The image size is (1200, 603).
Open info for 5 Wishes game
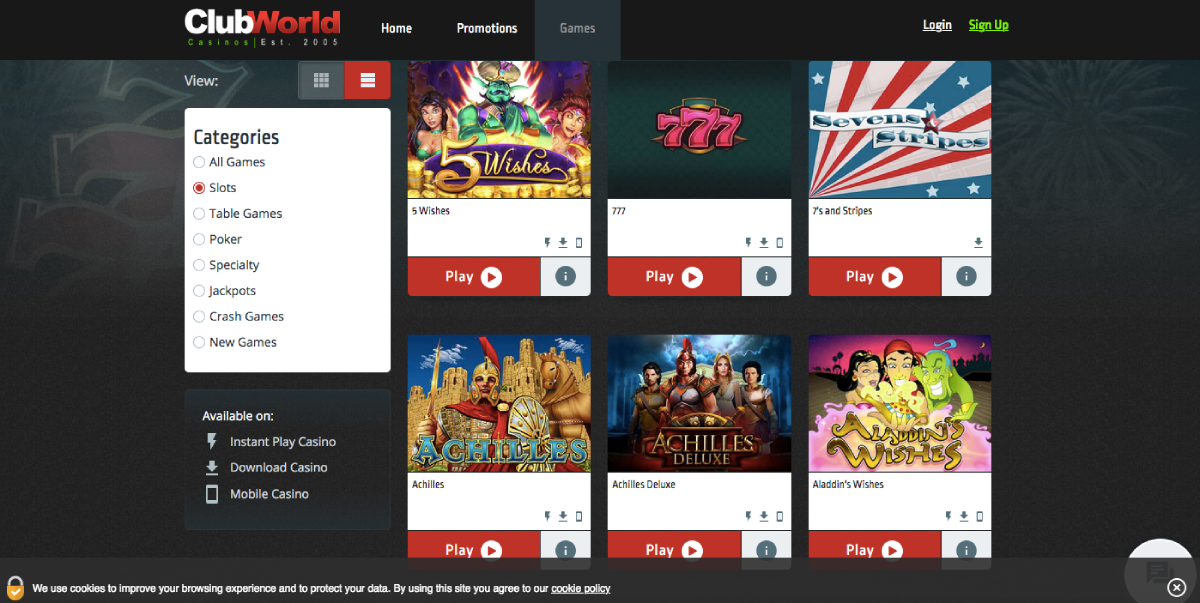566,277
